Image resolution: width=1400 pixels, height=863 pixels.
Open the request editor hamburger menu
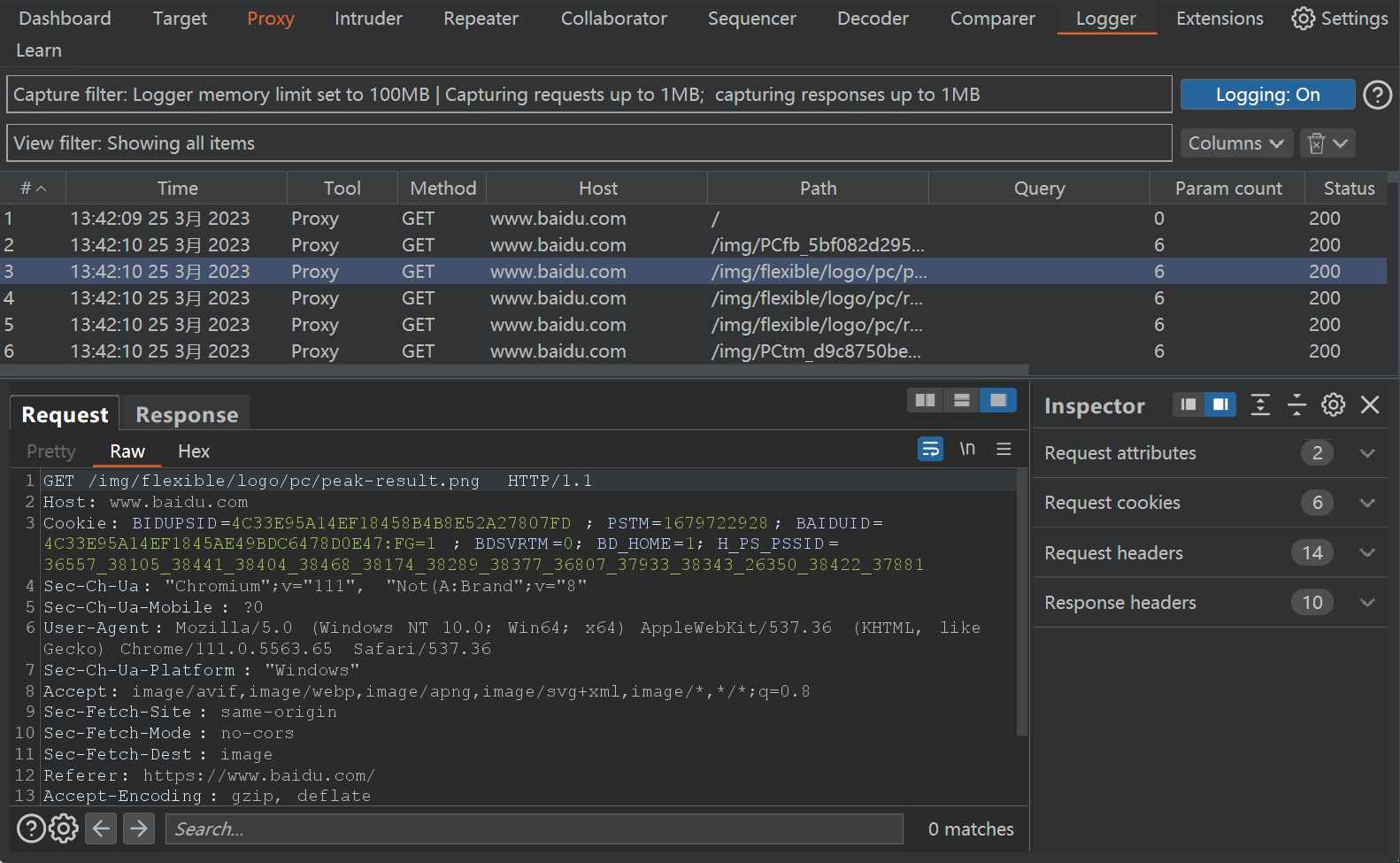[1004, 450]
